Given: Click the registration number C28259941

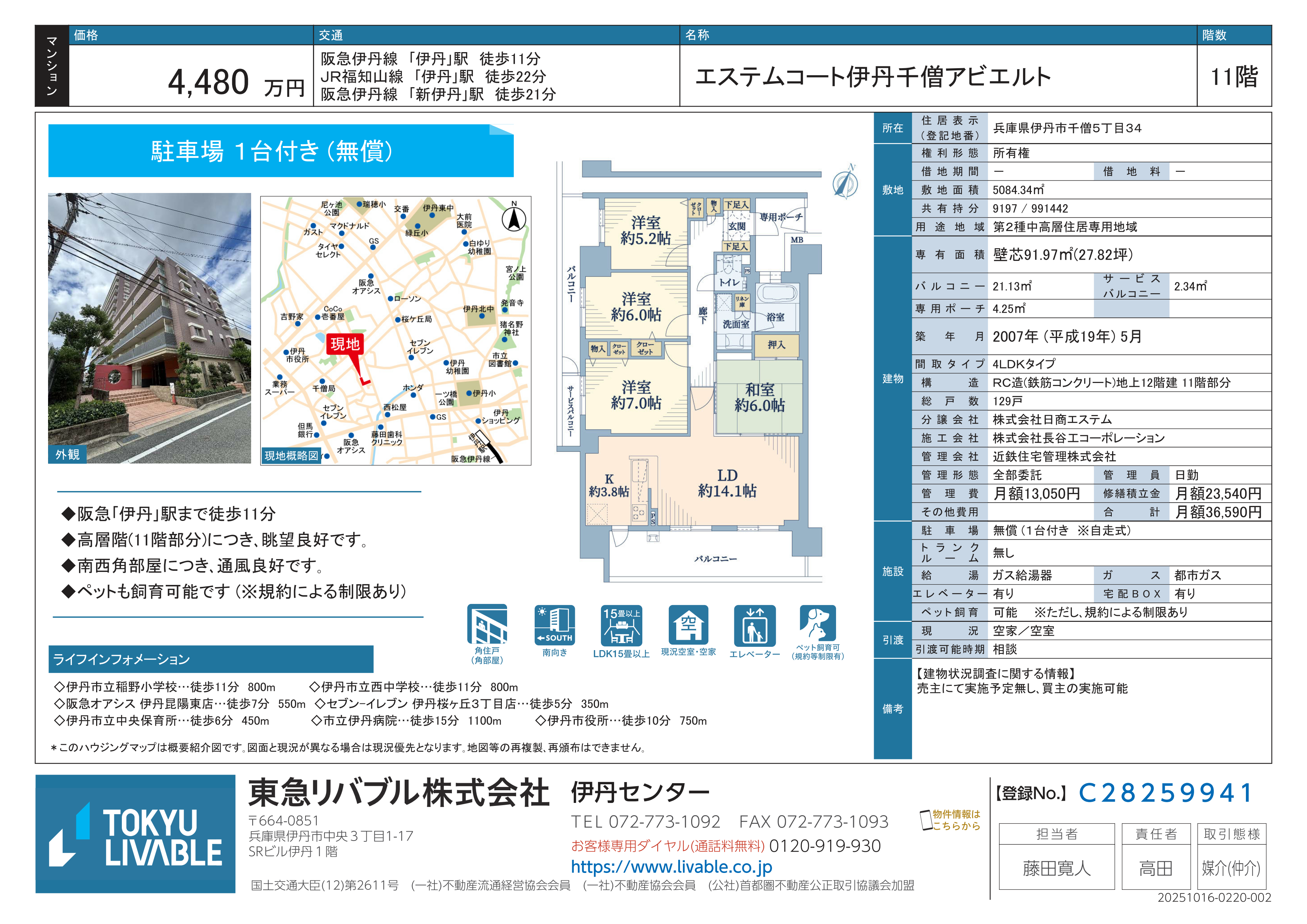Looking at the screenshot, I should [1165, 792].
